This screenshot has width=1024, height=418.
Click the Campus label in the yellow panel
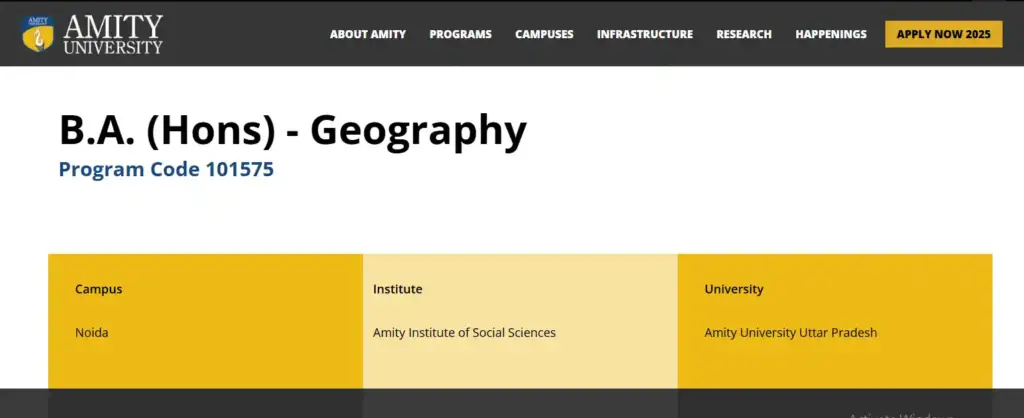(98, 289)
